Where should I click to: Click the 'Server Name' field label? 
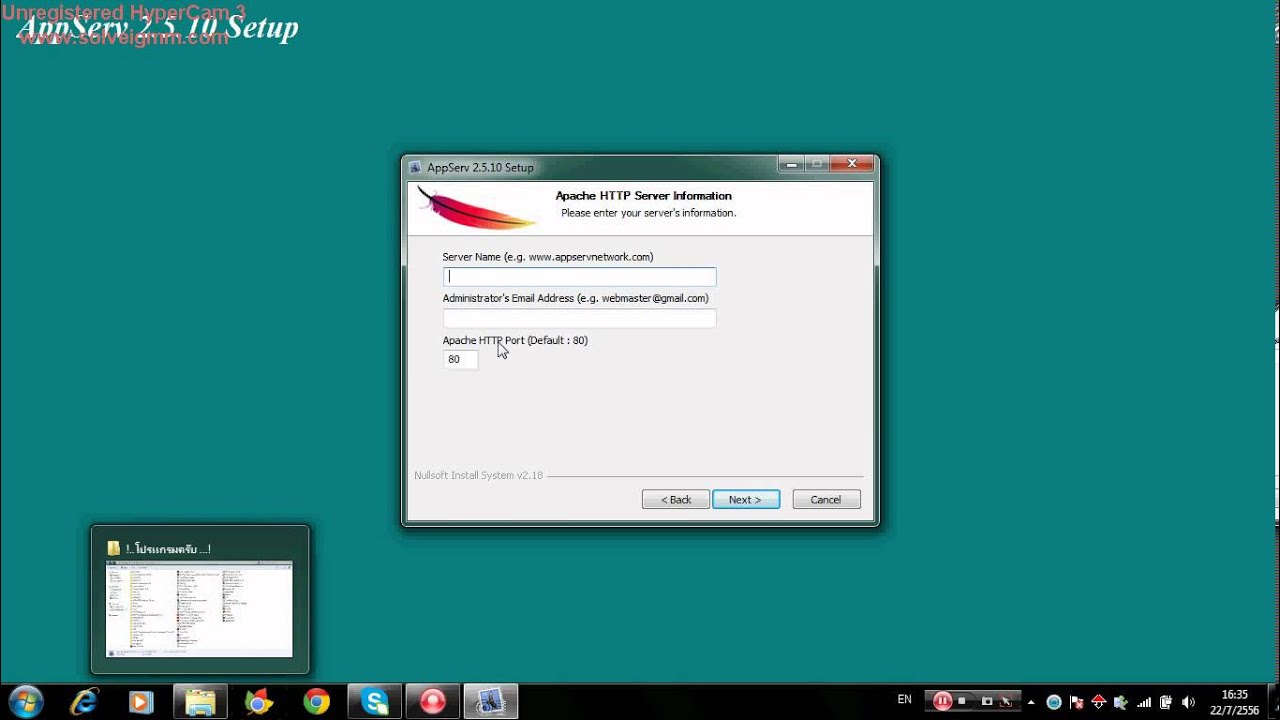coord(548,257)
